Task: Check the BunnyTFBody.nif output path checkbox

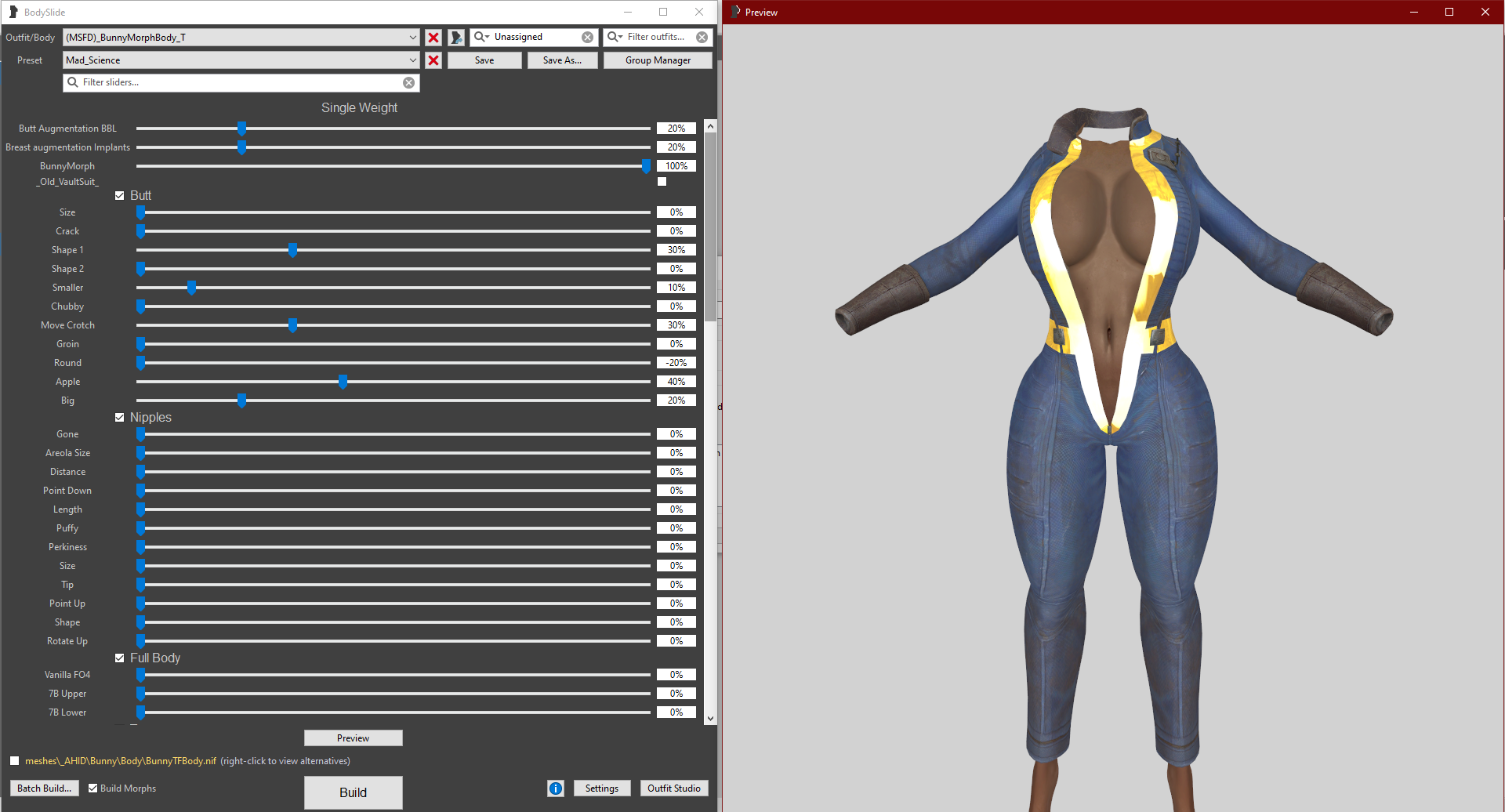Action: (x=14, y=761)
